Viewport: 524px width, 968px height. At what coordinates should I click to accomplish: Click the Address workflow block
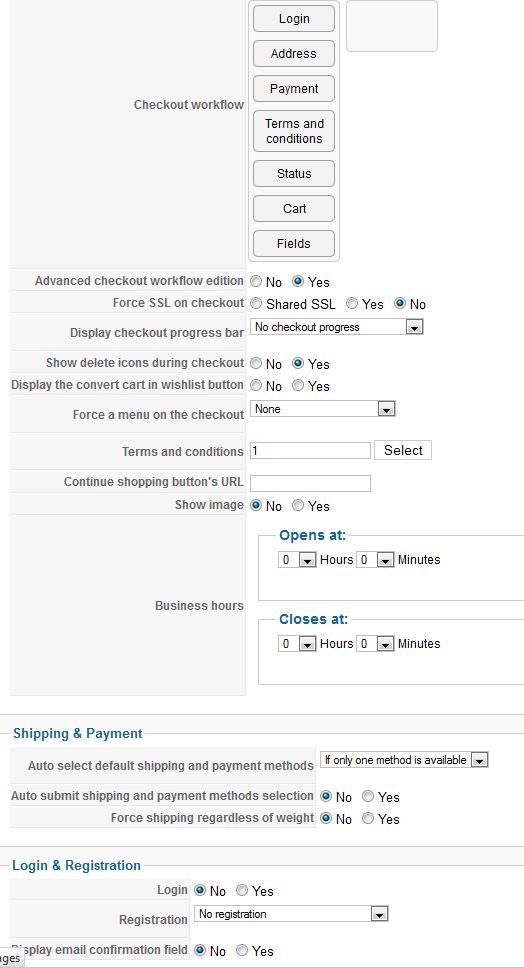294,54
